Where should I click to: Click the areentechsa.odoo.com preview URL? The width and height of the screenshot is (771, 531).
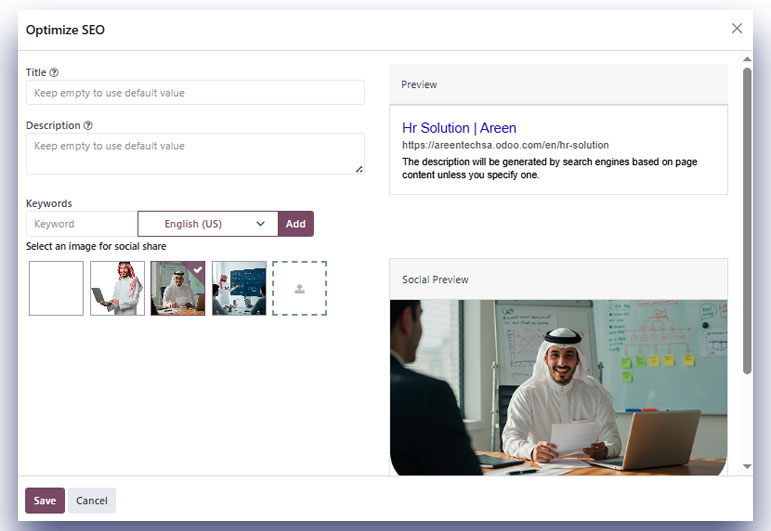tap(505, 145)
